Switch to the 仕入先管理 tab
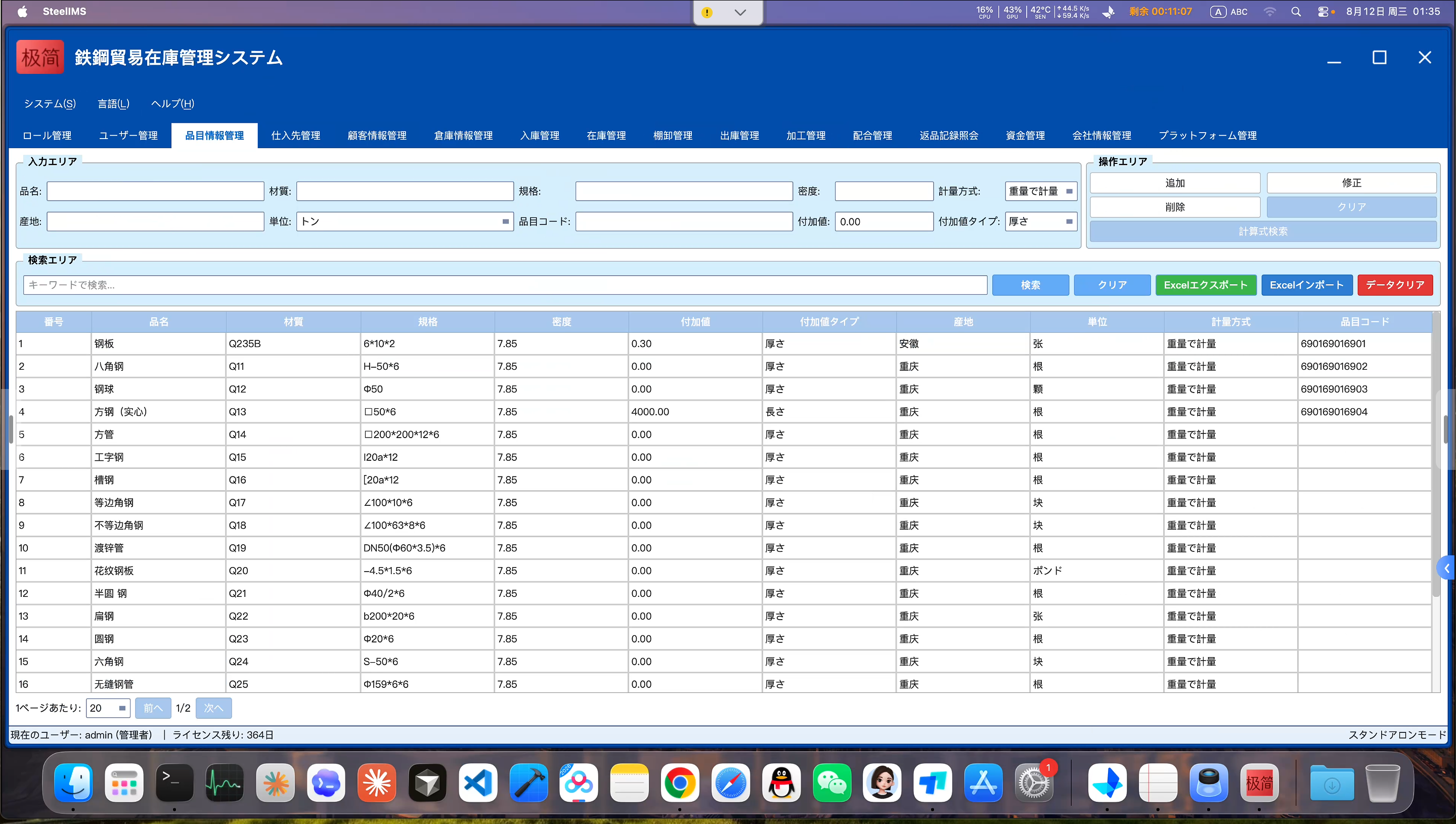Image resolution: width=1456 pixels, height=824 pixels. click(x=296, y=135)
